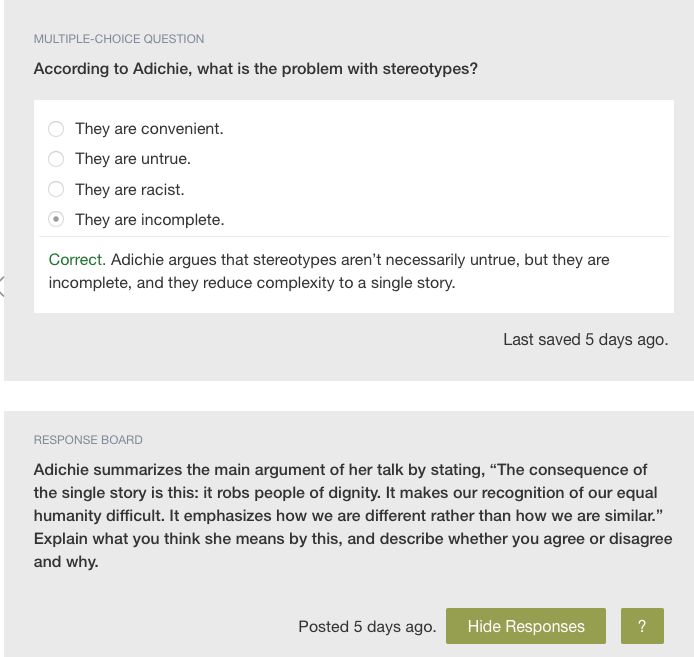Viewport: 694px width, 657px height.
Task: Choose the 'They are untrue.' radio option
Action: click(x=56, y=159)
